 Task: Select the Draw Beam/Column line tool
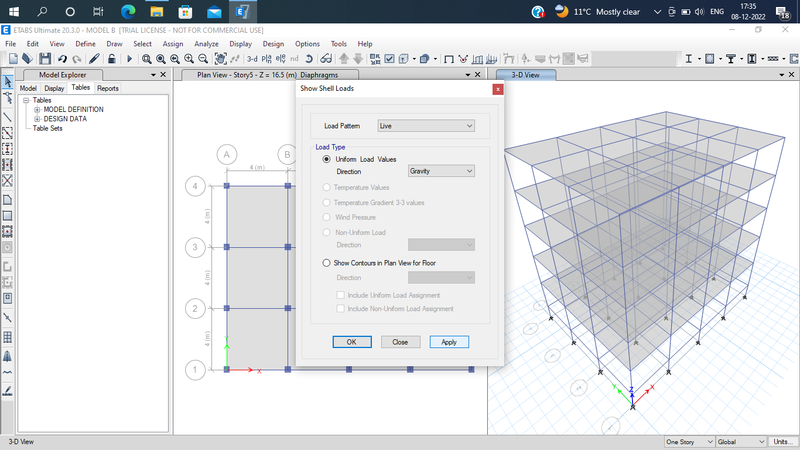point(8,117)
